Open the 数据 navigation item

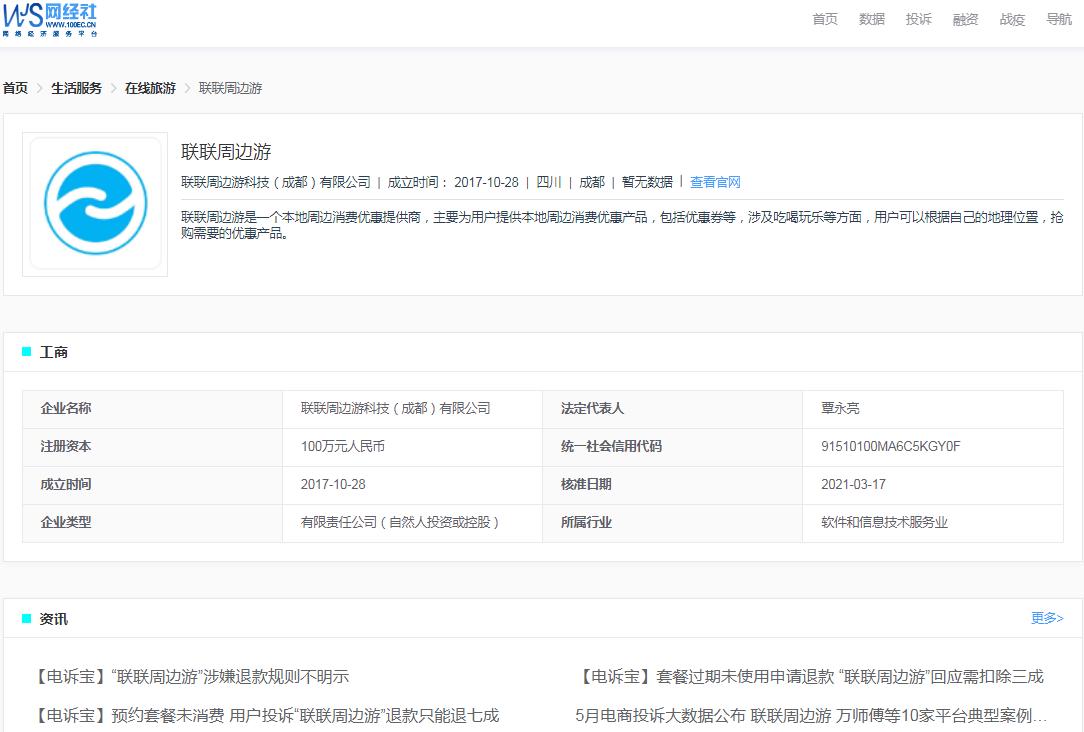click(x=871, y=18)
